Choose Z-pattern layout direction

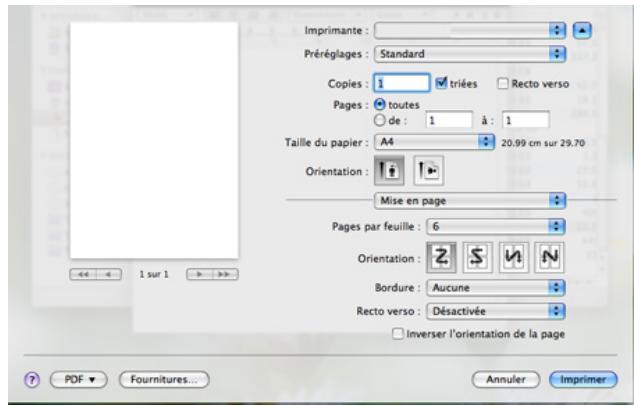pyautogui.click(x=442, y=257)
